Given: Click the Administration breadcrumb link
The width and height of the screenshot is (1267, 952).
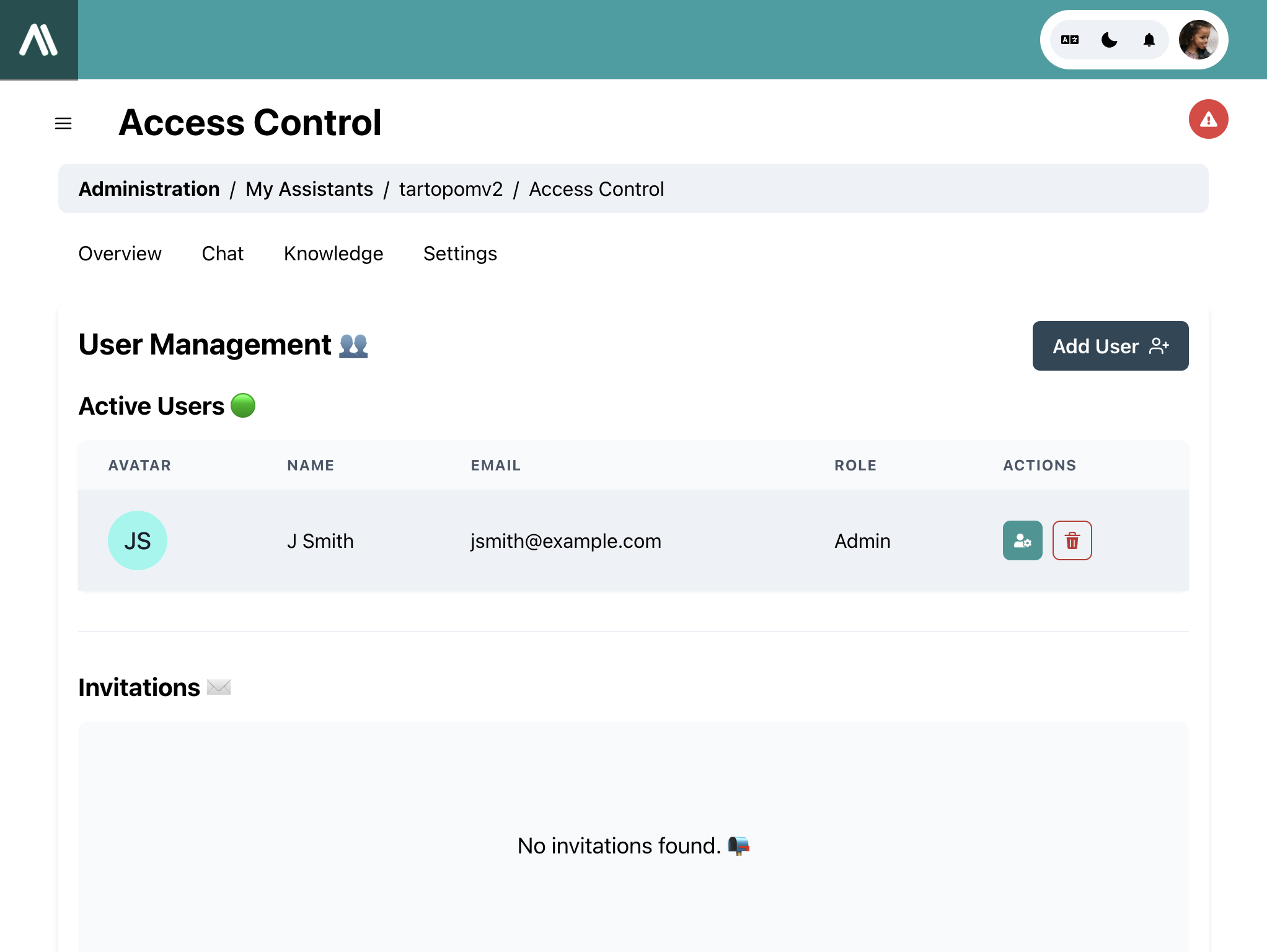Looking at the screenshot, I should click(x=149, y=189).
